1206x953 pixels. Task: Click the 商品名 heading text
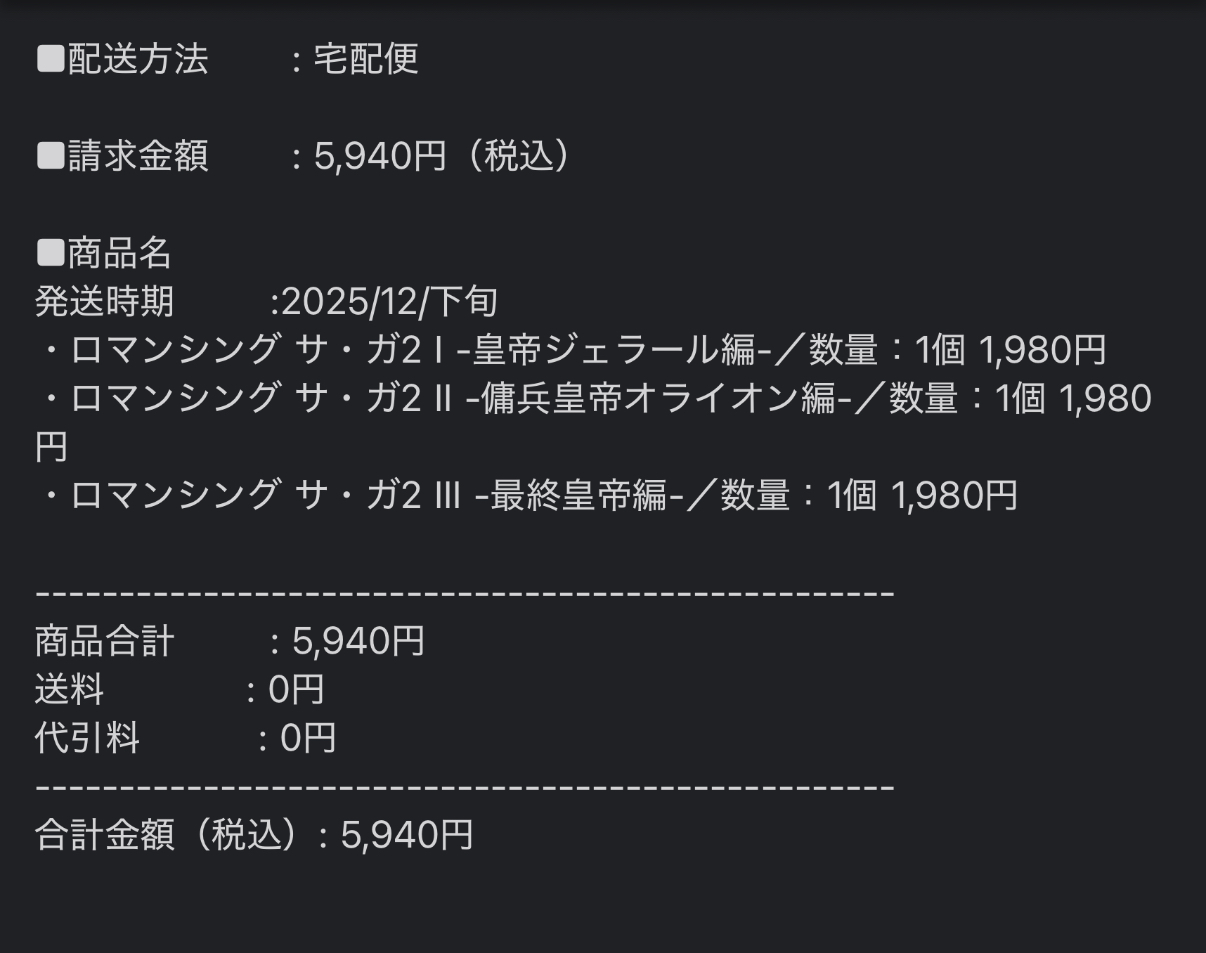tap(120, 254)
